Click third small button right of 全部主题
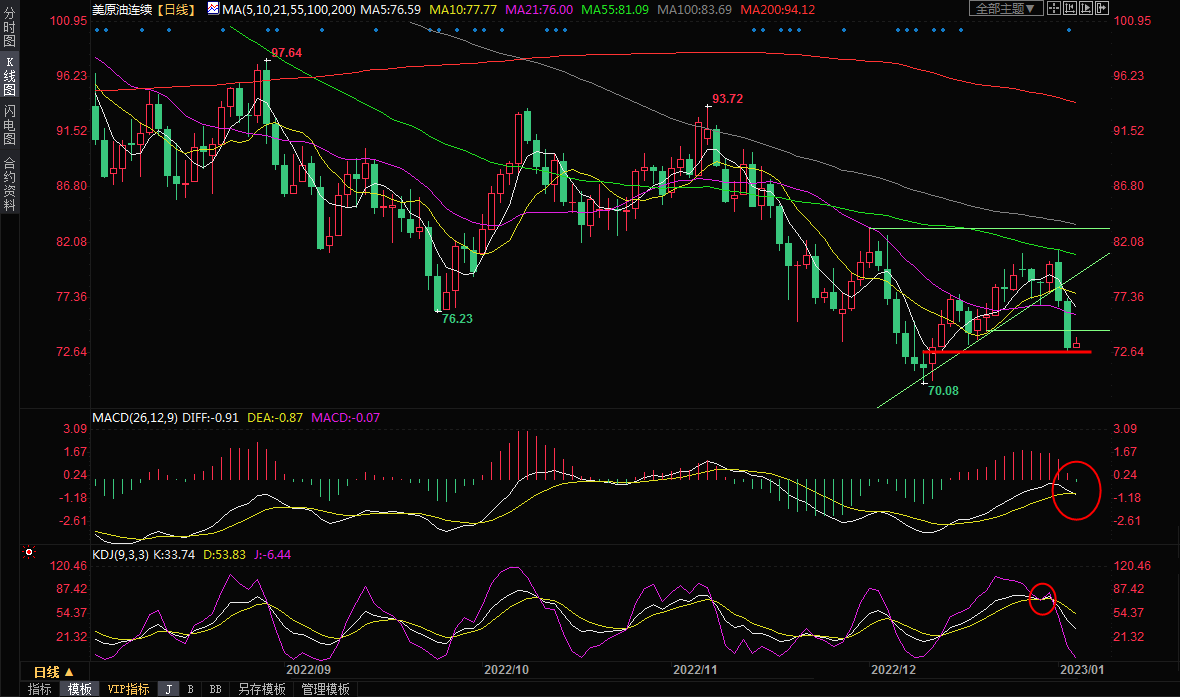Image resolution: width=1180 pixels, height=697 pixels. tap(1087, 8)
